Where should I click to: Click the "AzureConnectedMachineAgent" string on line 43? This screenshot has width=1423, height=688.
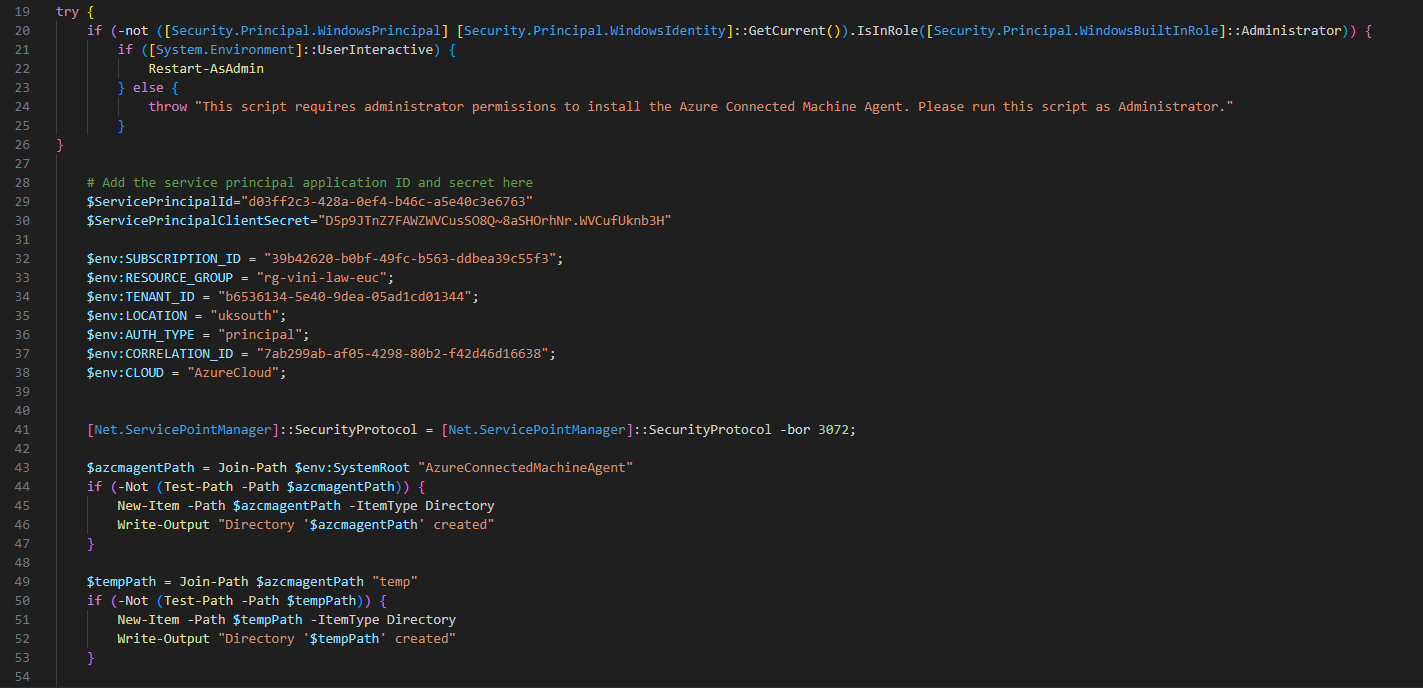pyautogui.click(x=529, y=467)
